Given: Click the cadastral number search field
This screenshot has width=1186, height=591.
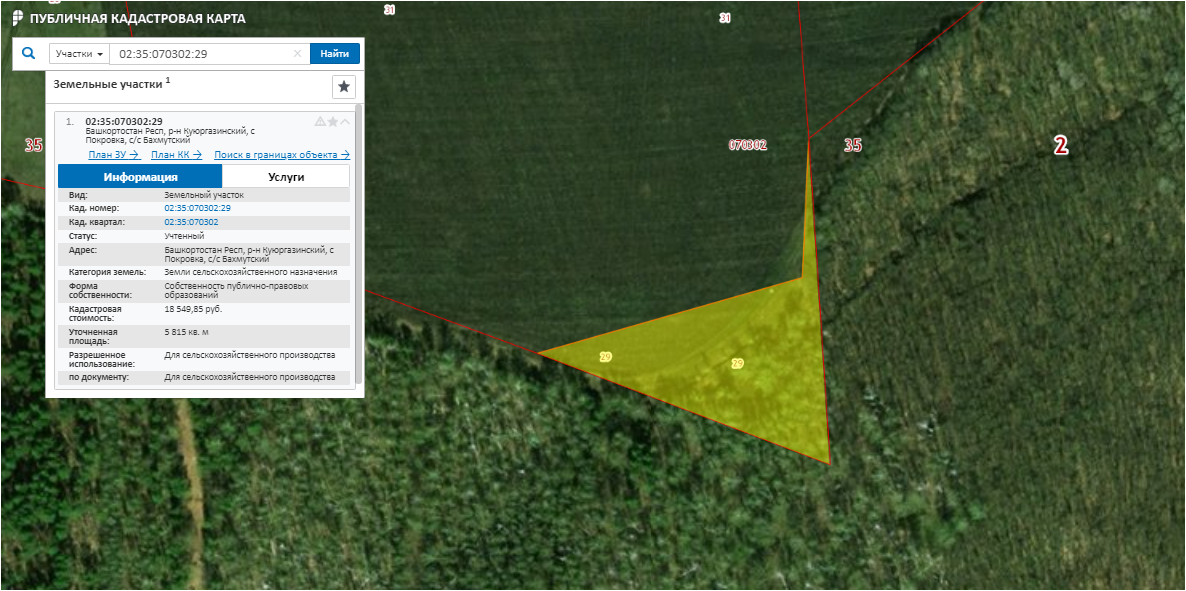Looking at the screenshot, I should click(x=200, y=54).
